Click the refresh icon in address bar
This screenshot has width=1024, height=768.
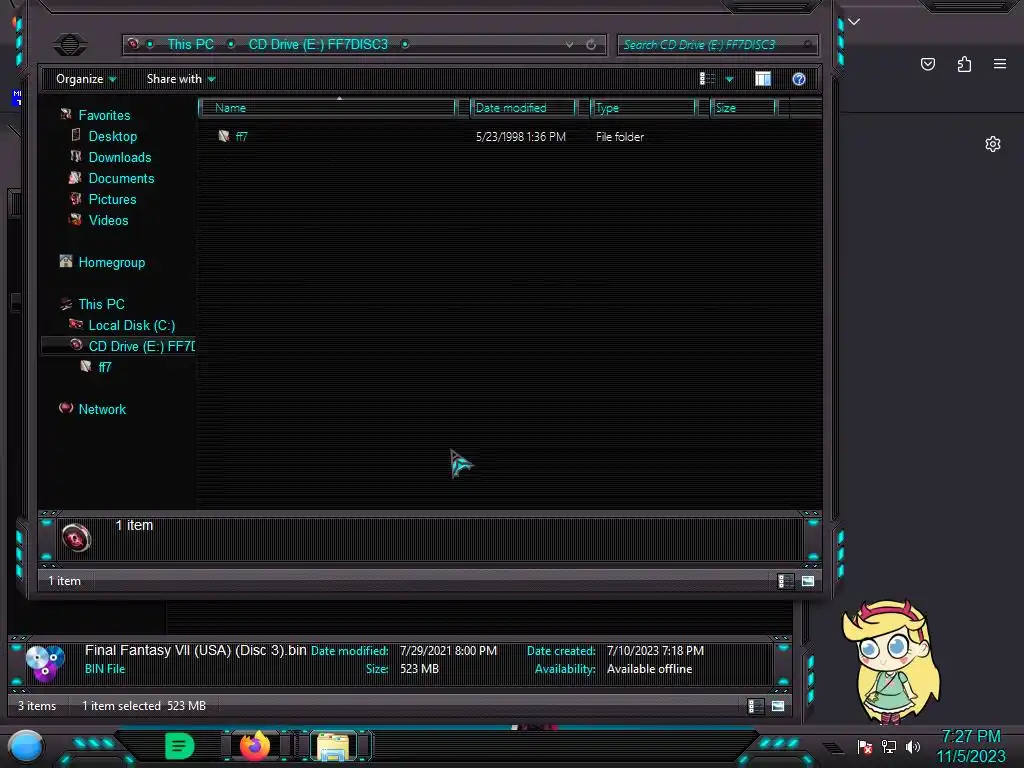pos(591,44)
